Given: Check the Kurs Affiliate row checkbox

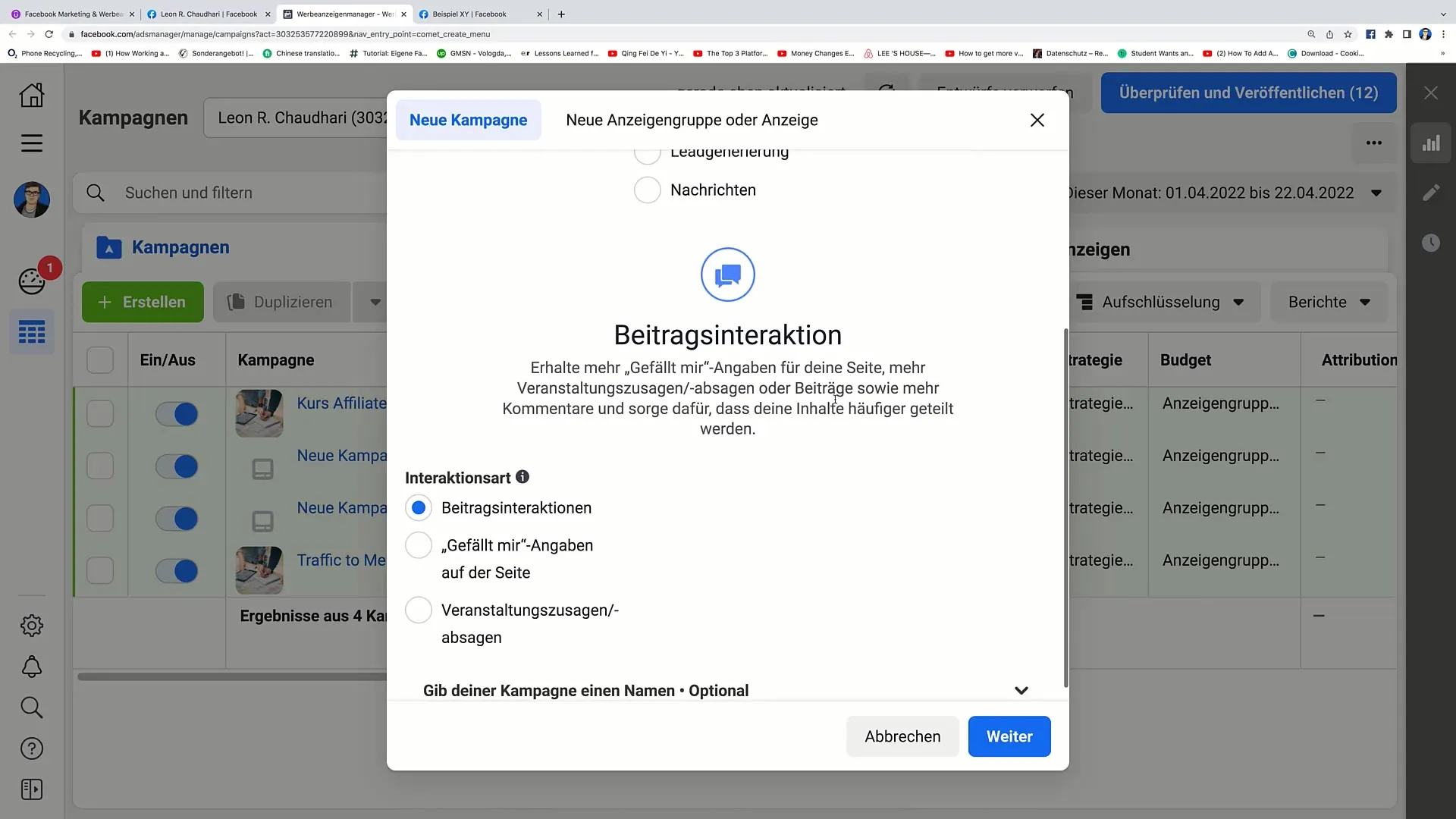Looking at the screenshot, I should 100,414.
